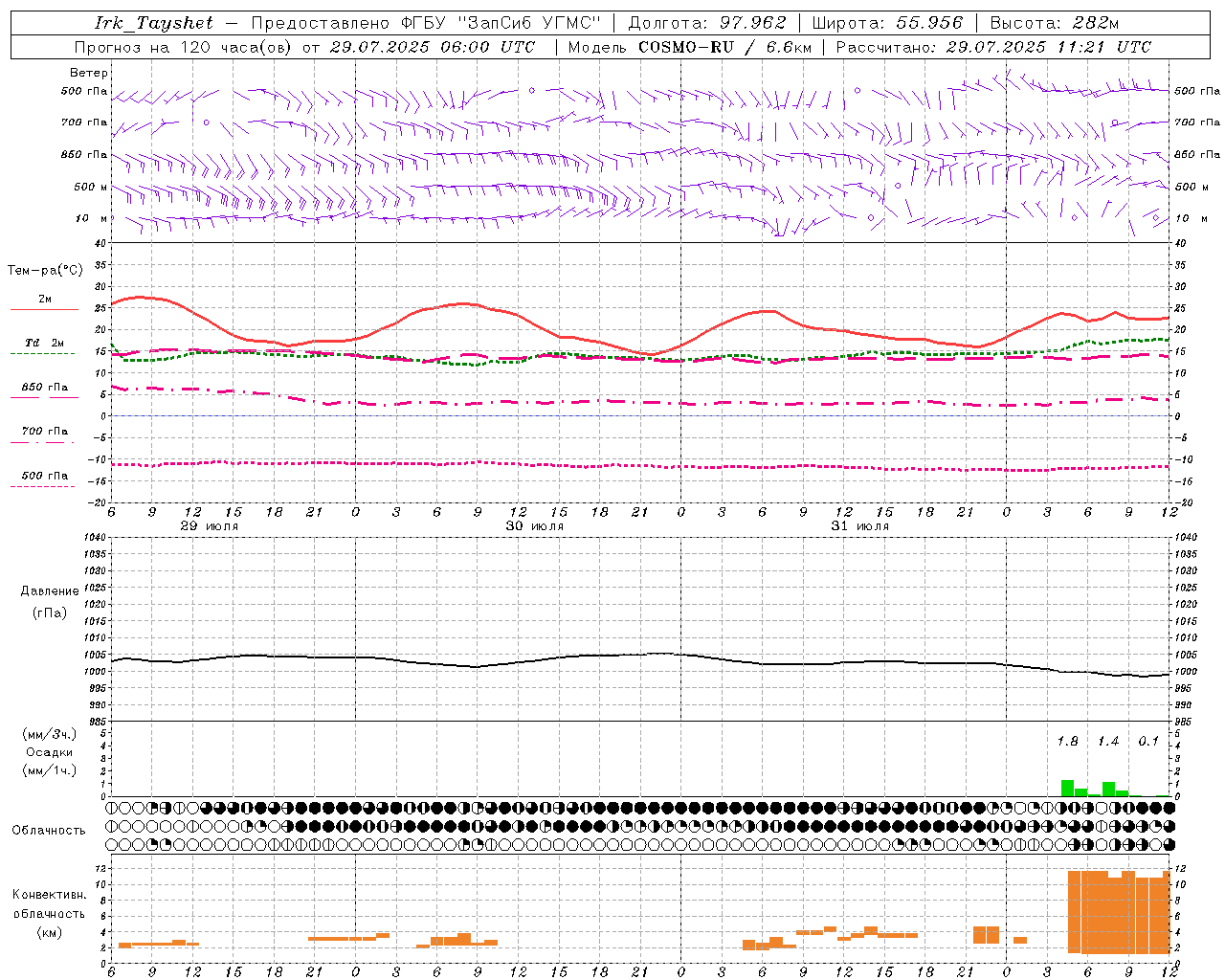The width and height of the screenshot is (1225, 980).
Task: Click 'Рассчитано: 29.07.2025 11:21 UTC' timestamp
Action: pos(994,47)
